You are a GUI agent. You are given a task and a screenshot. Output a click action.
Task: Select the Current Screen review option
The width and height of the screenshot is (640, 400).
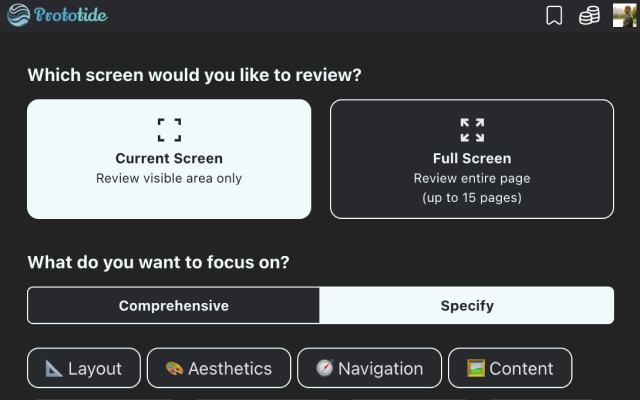click(169, 159)
